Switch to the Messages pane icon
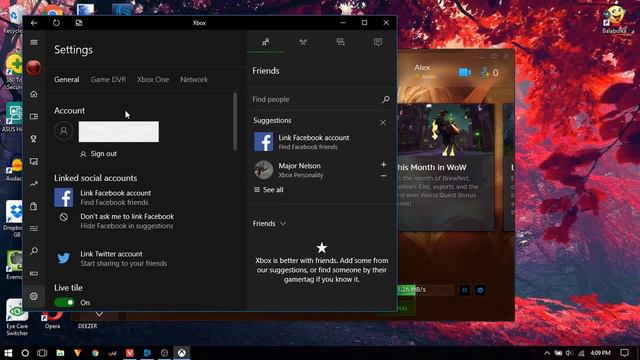The height and width of the screenshot is (360, 640). 340,42
